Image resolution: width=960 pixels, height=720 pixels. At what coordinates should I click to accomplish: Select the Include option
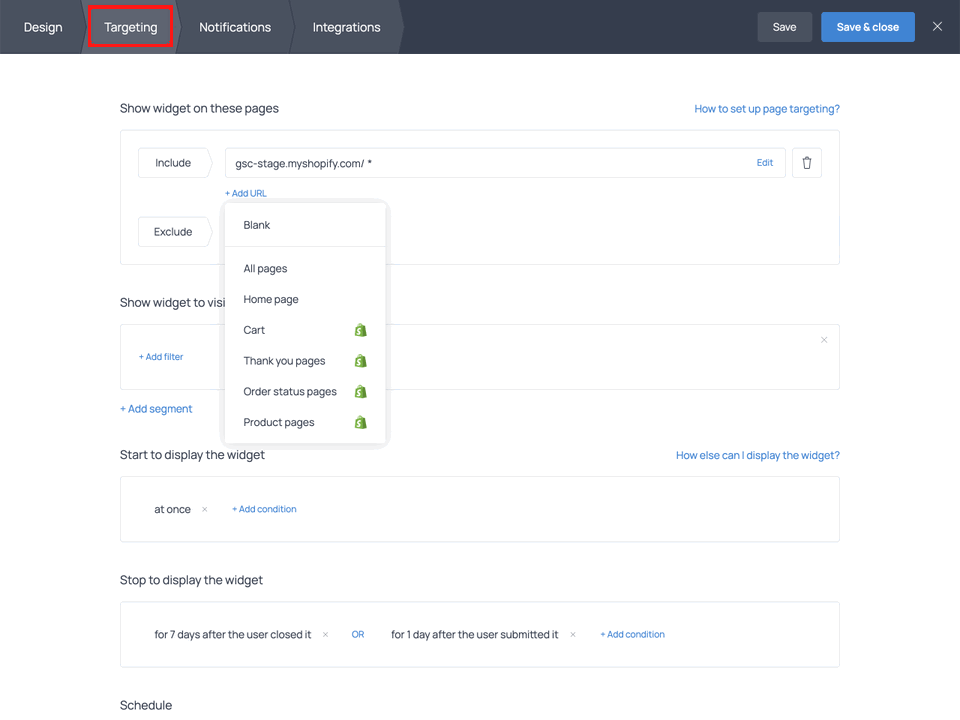coord(174,162)
